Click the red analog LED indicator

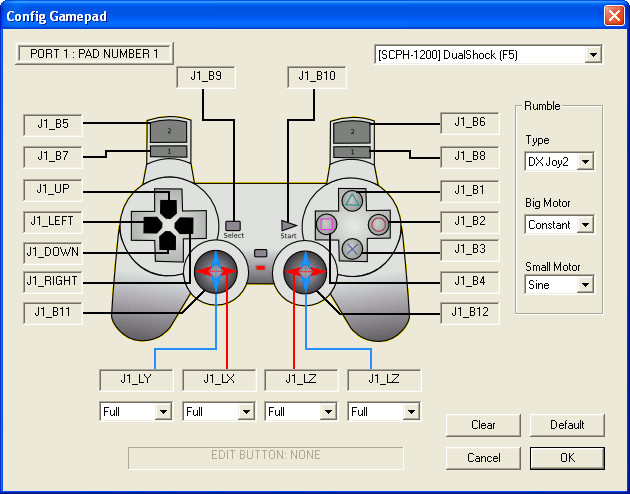point(260,267)
